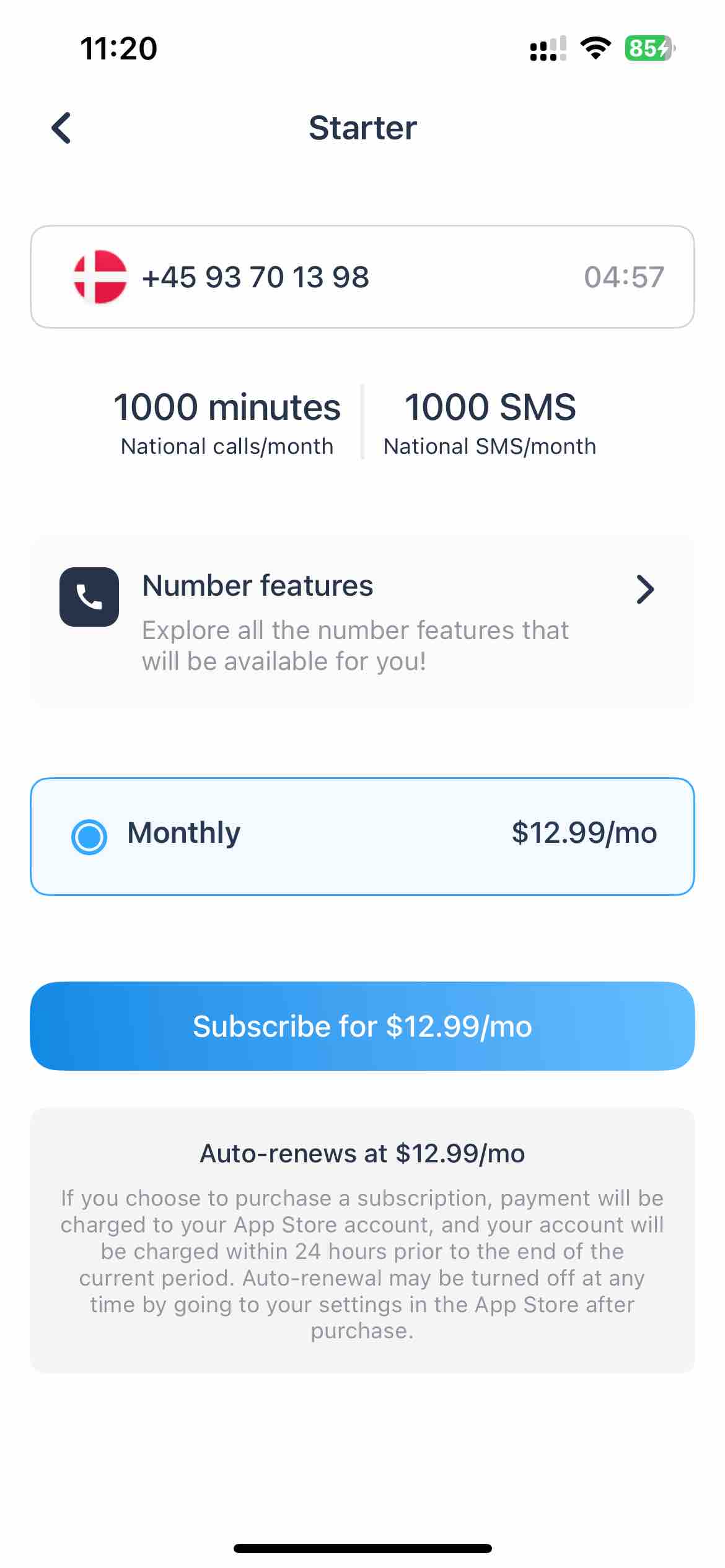Tap Subscribe for $12.99/mo button
The image size is (725, 1568).
362,1026
